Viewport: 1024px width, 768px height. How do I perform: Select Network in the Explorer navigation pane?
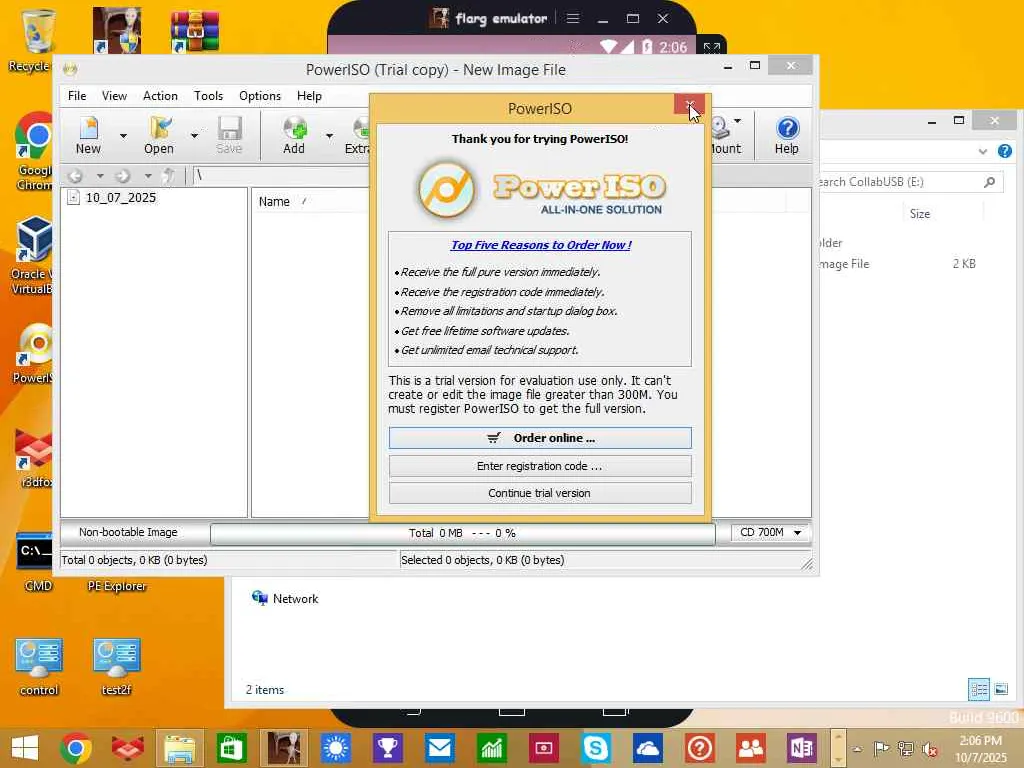pos(285,598)
